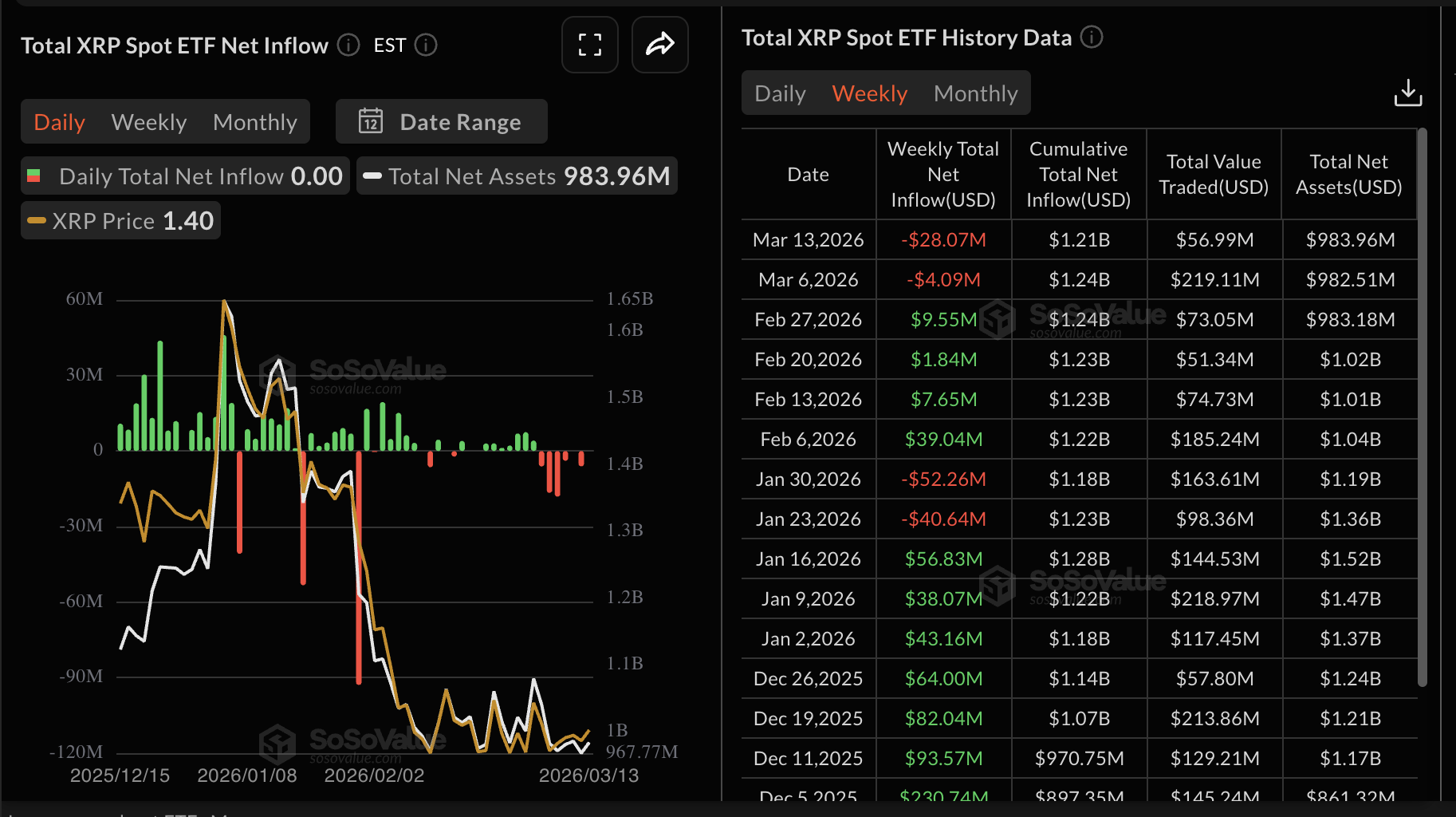Viewport: 1456px width, 817px height.
Task: Switch chart to Monthly view
Action: click(255, 122)
